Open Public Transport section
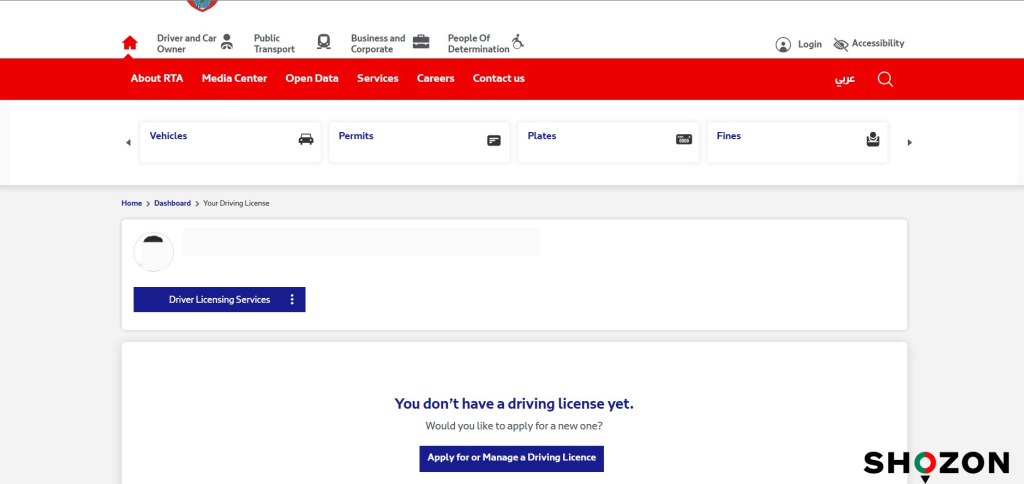The image size is (1024, 484). point(274,43)
